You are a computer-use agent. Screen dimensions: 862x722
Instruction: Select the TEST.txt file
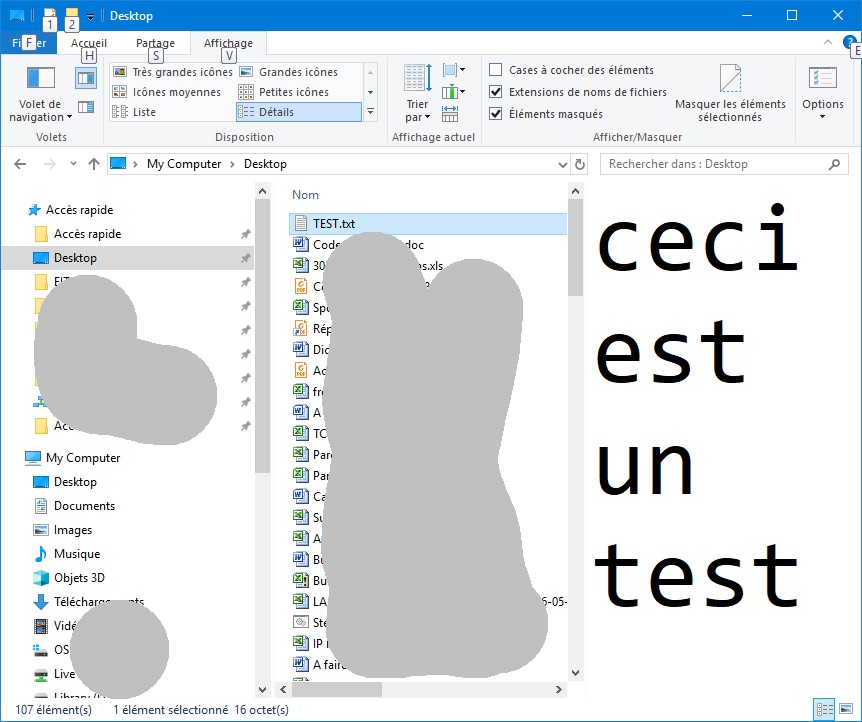(428, 223)
